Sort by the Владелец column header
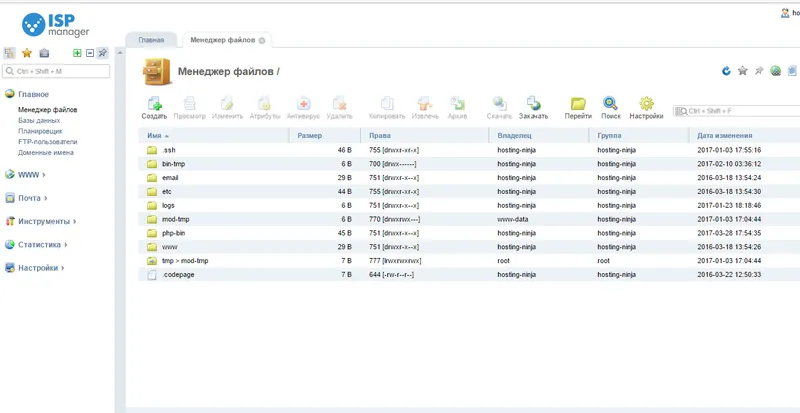The width and height of the screenshot is (800, 413). tap(539, 136)
